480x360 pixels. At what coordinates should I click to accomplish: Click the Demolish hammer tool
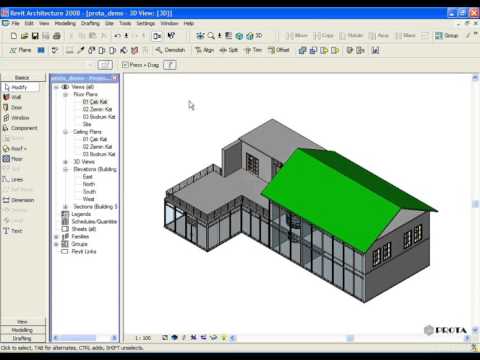pyautogui.click(x=170, y=50)
